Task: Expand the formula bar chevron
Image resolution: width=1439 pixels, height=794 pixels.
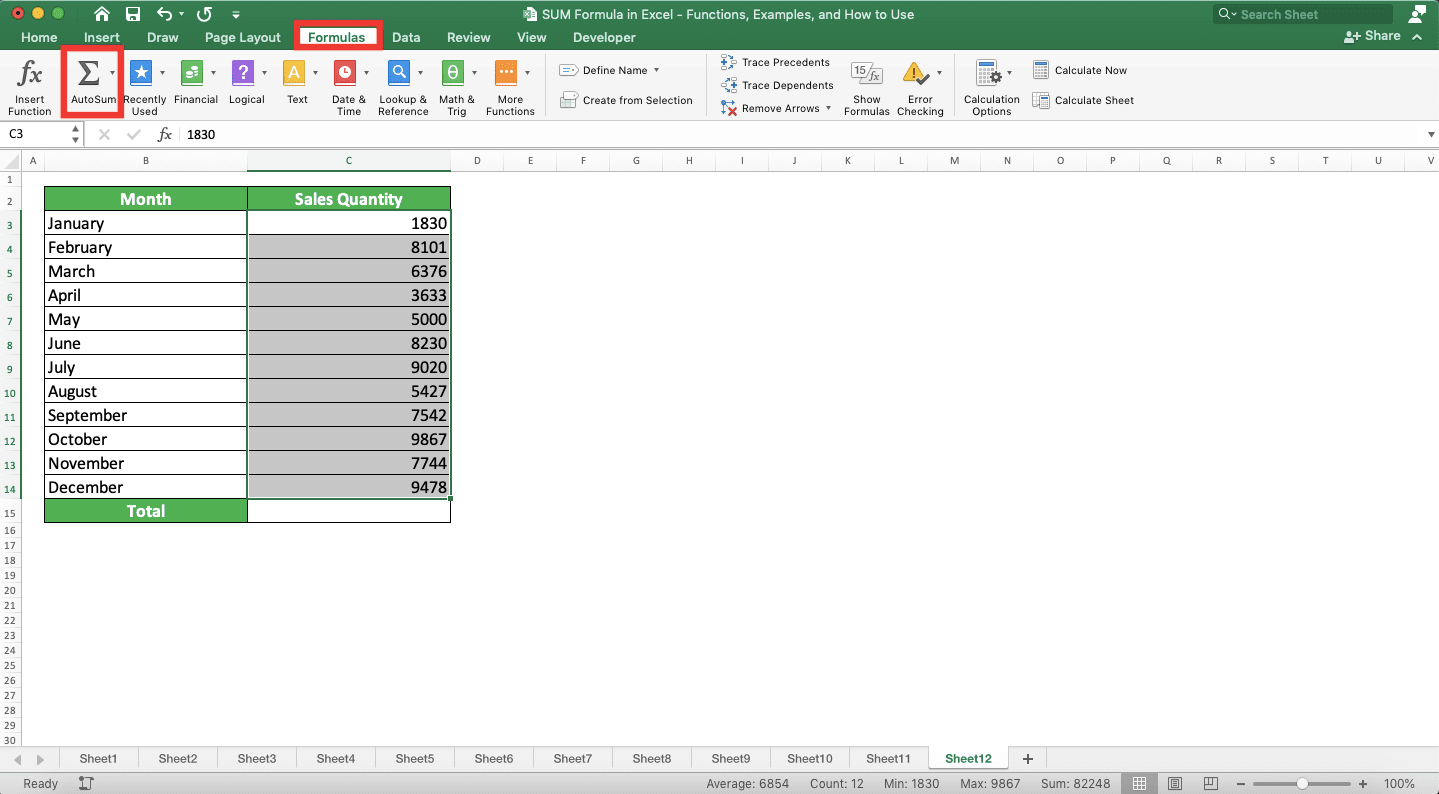Action: [x=1431, y=134]
